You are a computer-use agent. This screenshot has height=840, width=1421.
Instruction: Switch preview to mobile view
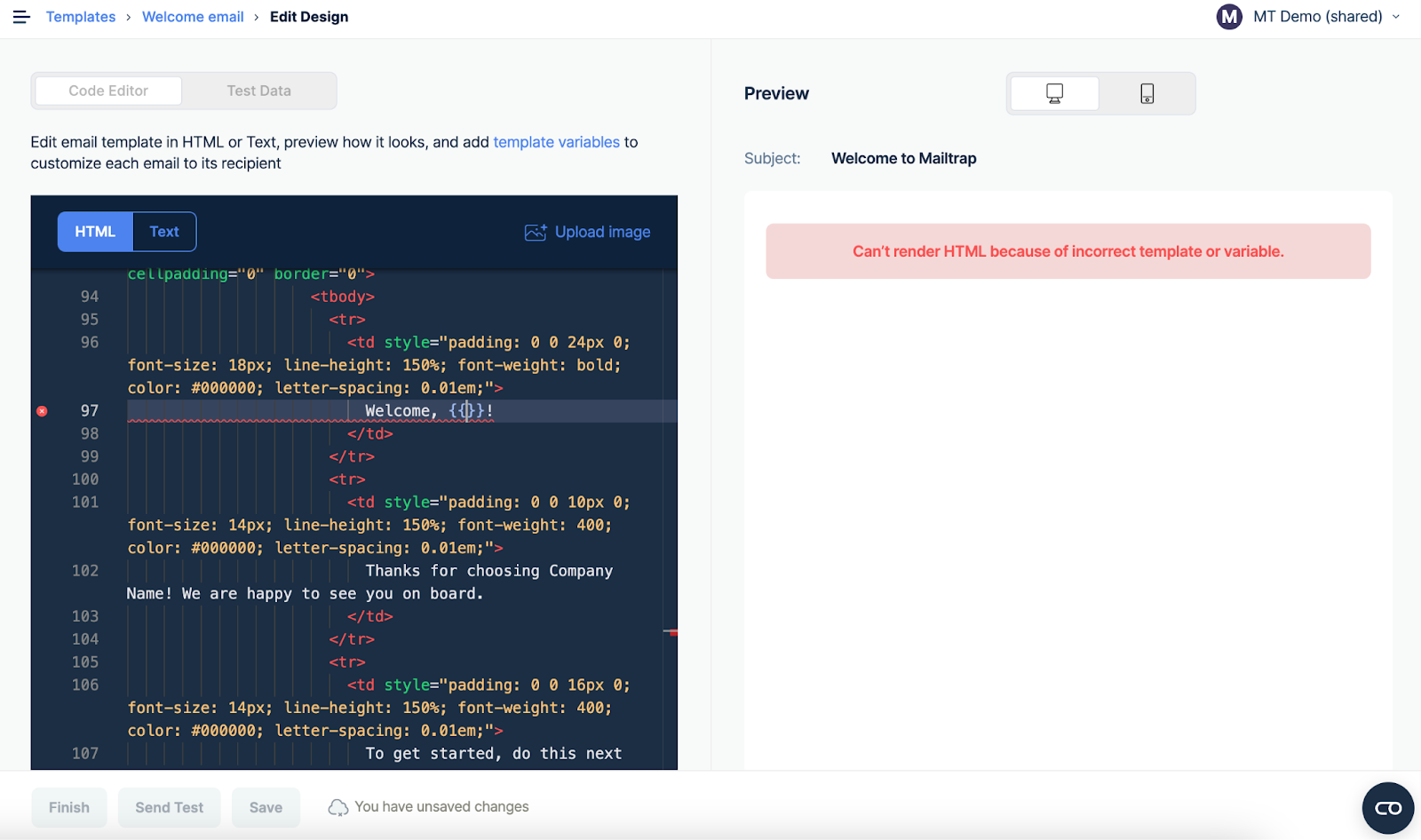coord(1147,94)
